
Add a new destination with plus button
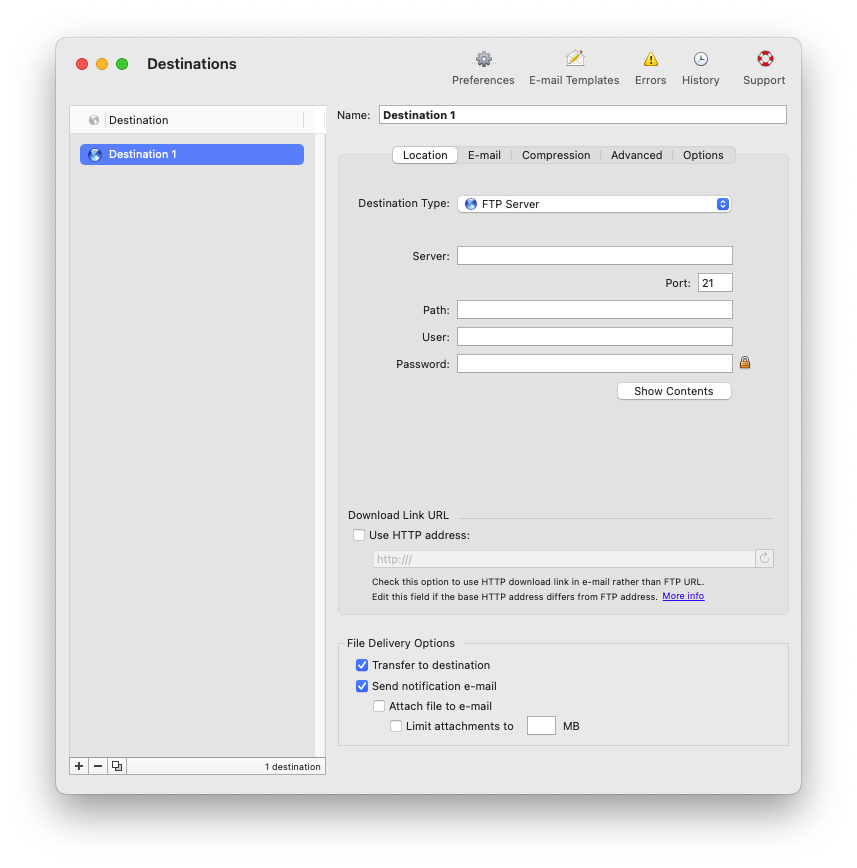[x=79, y=766]
